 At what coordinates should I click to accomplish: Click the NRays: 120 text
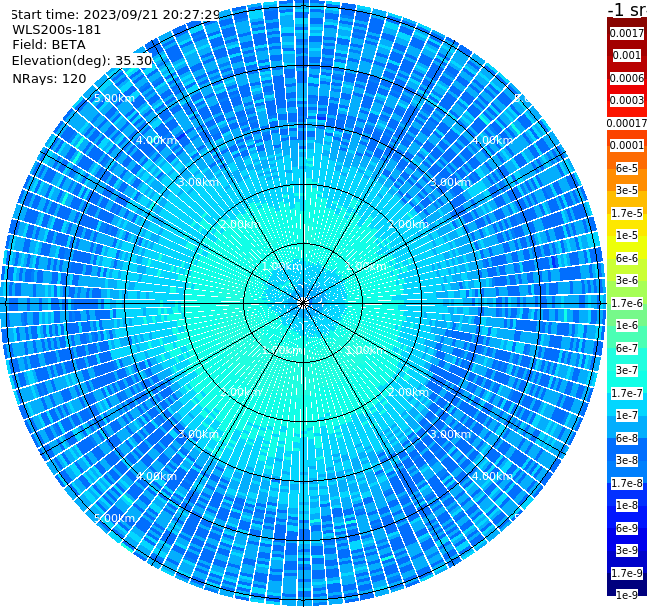pyautogui.click(x=49, y=78)
